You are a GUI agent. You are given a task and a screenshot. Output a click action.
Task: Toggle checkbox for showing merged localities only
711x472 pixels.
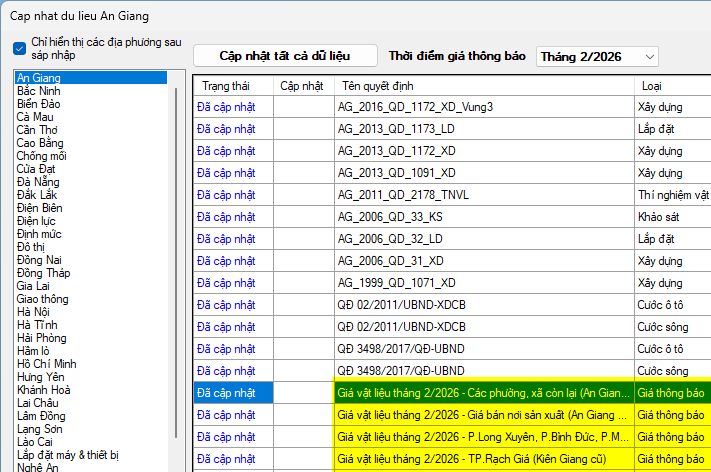(x=20, y=48)
